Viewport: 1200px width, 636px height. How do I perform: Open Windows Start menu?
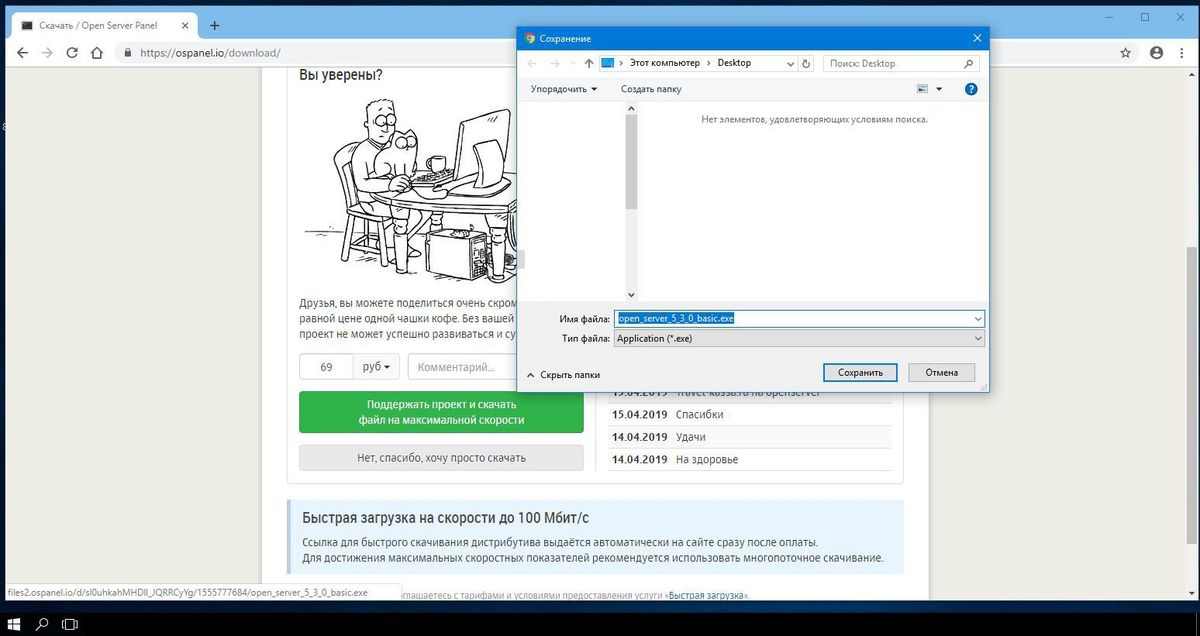[14, 624]
